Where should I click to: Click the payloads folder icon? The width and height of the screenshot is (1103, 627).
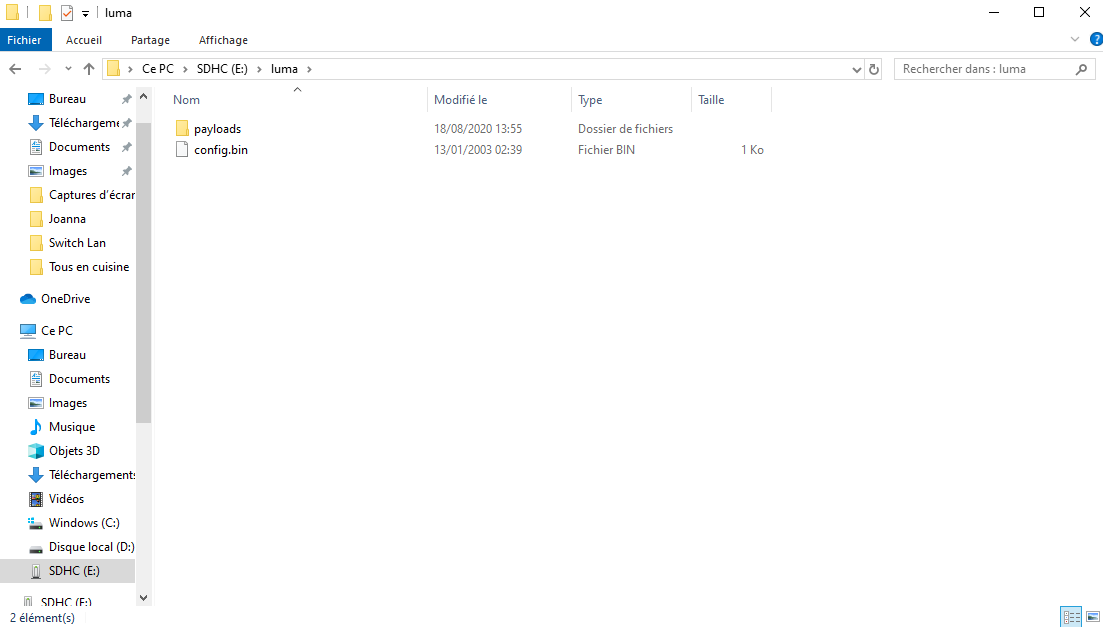coord(182,128)
